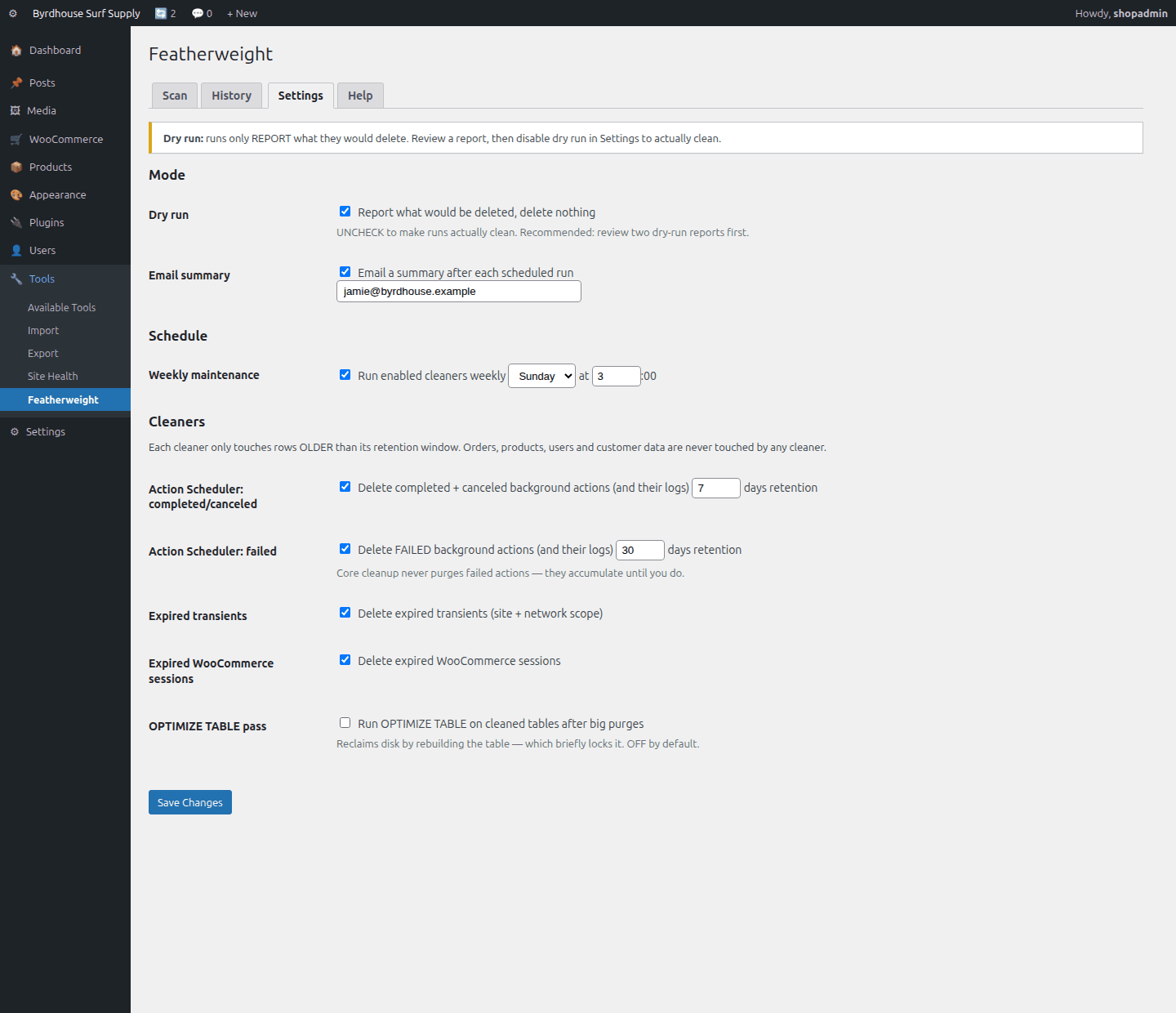The width and height of the screenshot is (1176, 1013).
Task: Open the Media menu item
Action: click(65, 111)
